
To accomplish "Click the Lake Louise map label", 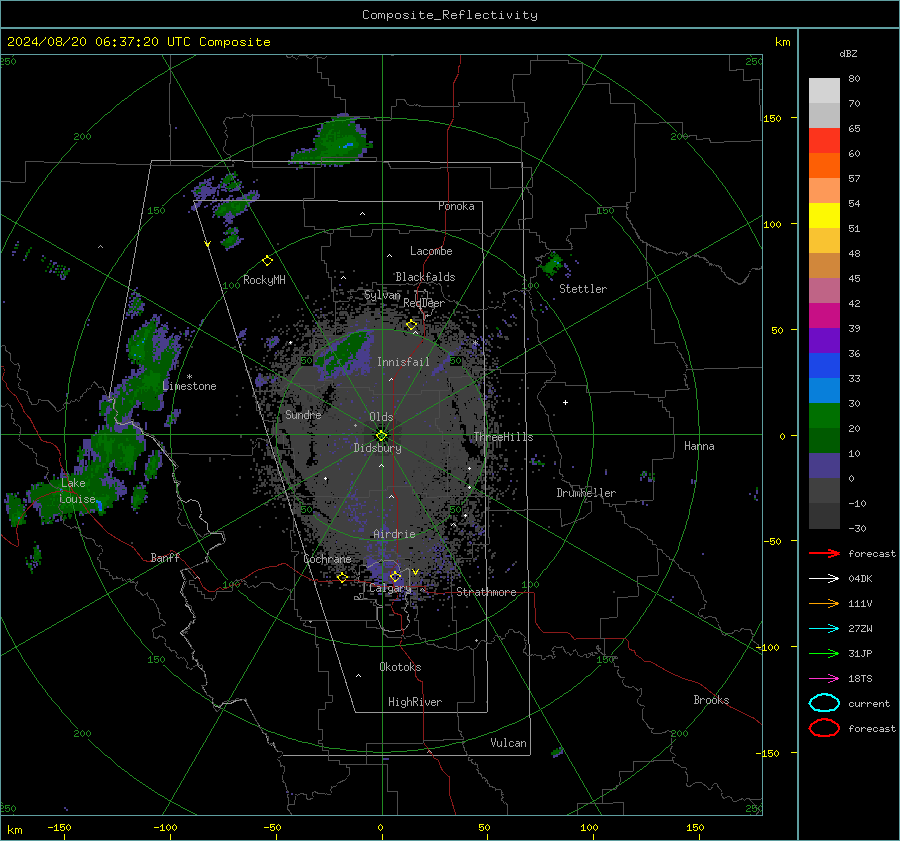I will pyautogui.click(x=76, y=491).
